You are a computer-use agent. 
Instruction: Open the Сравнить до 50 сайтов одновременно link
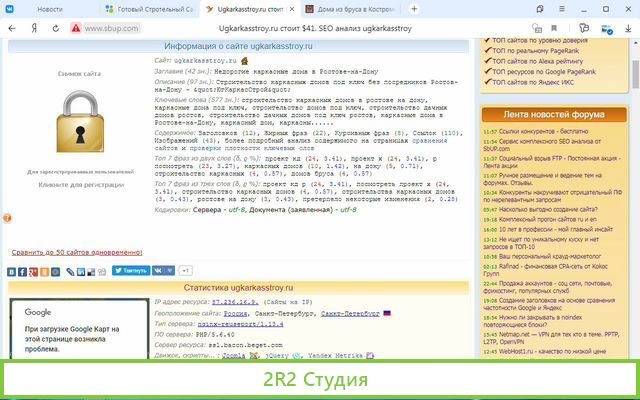(x=77, y=252)
